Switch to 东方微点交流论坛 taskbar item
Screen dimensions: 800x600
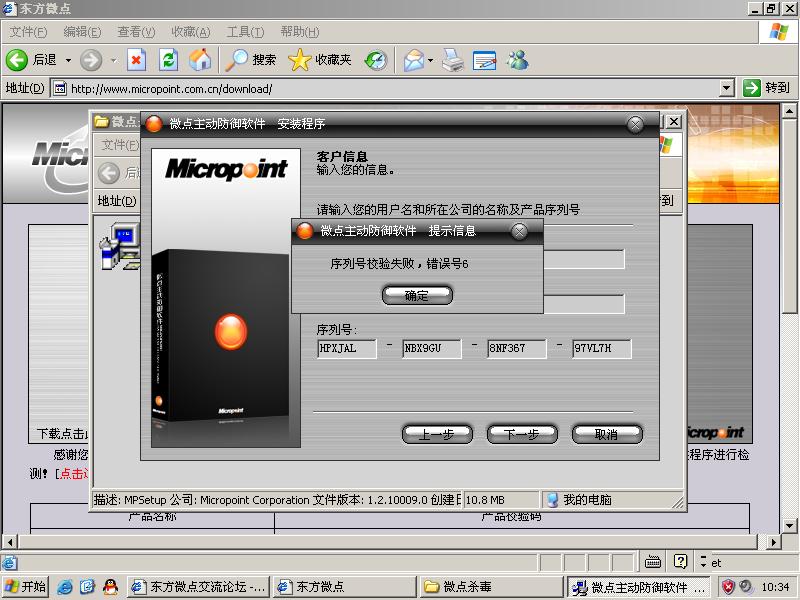coord(198,587)
